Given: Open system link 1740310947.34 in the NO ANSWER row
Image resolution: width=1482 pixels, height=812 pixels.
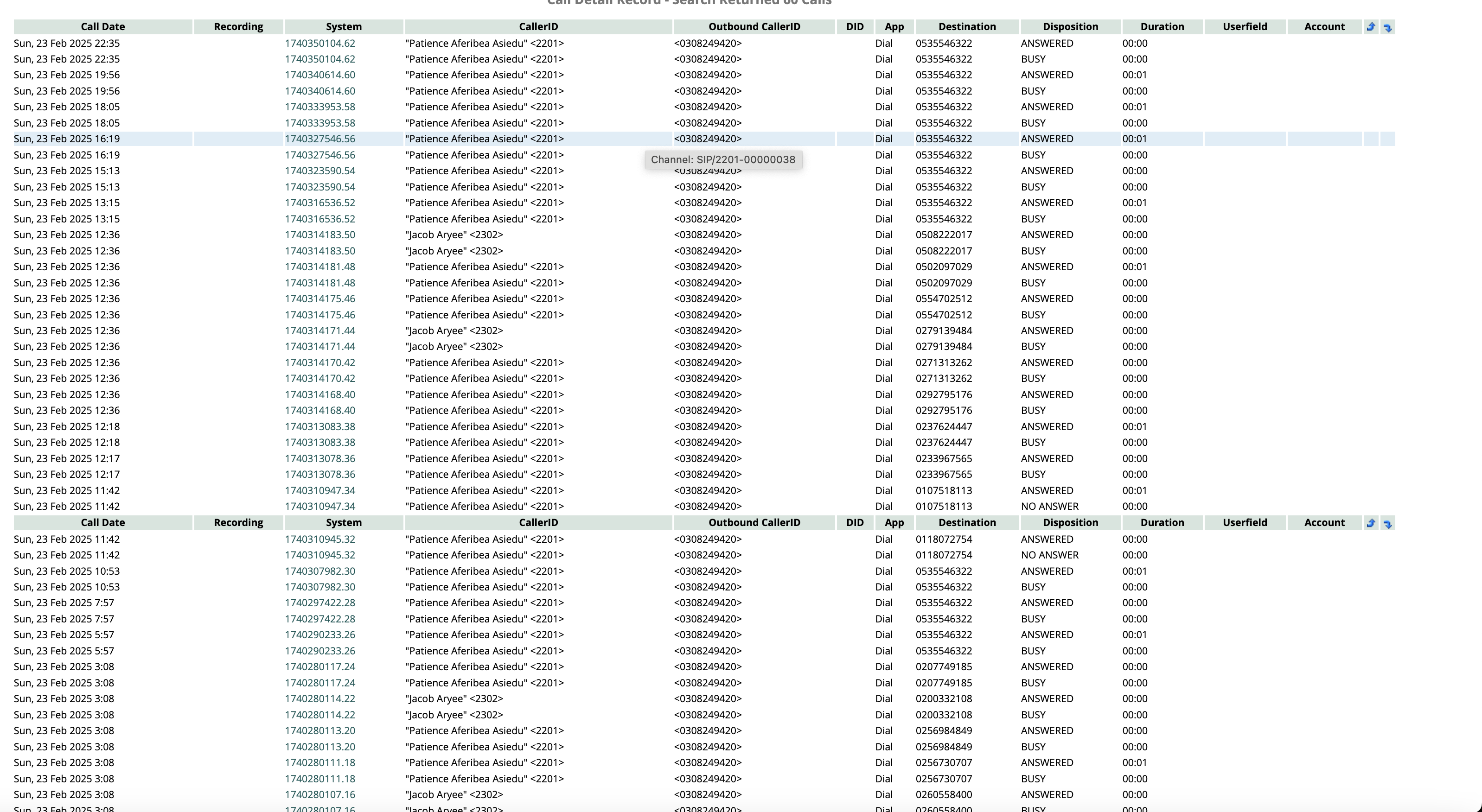Looking at the screenshot, I should tap(320, 506).
